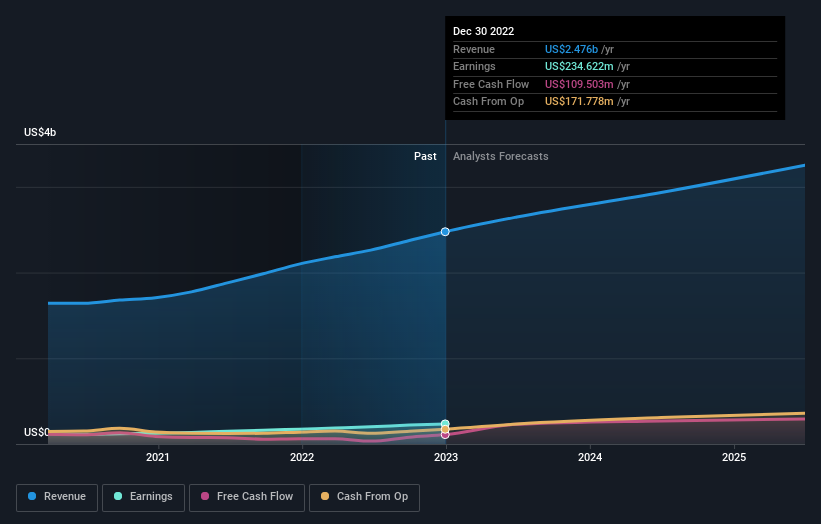Click the pink Free Cash Flow legend dot
821x524 pixels.
click(205, 496)
